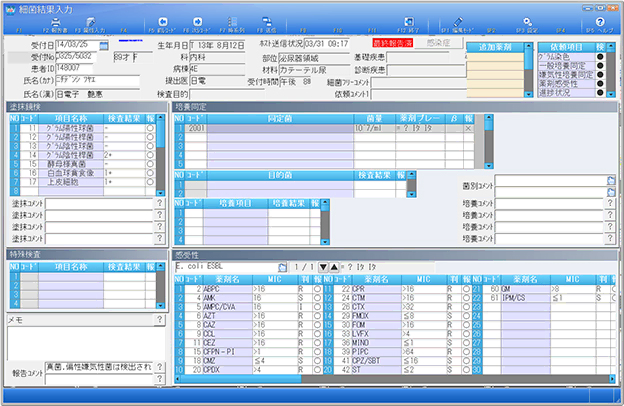Toggle the circle for 薬剤感受性 request item
The image size is (624, 406).
(x=599, y=83)
